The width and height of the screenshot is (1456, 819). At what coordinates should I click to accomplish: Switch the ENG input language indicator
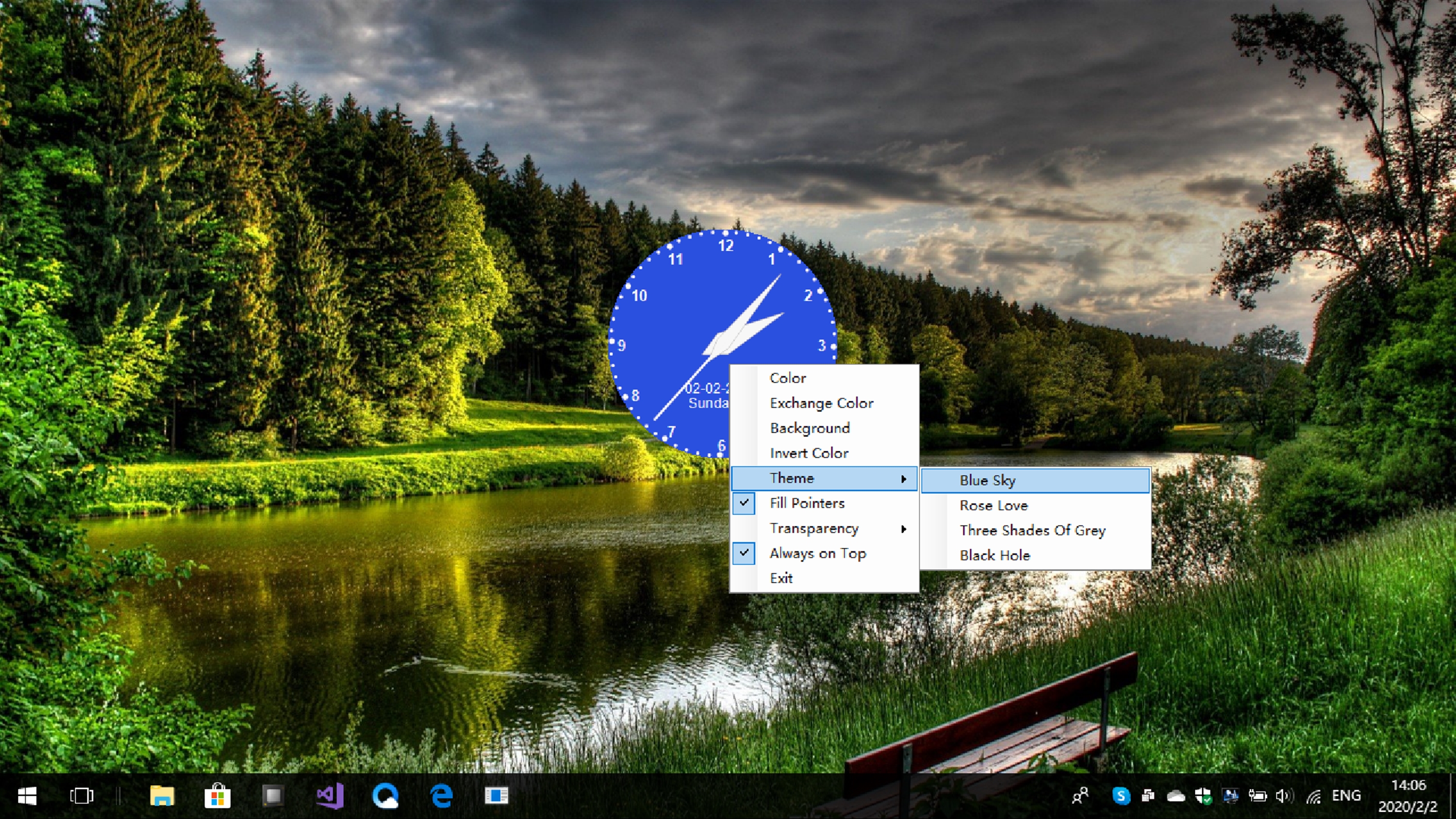pyautogui.click(x=1346, y=796)
